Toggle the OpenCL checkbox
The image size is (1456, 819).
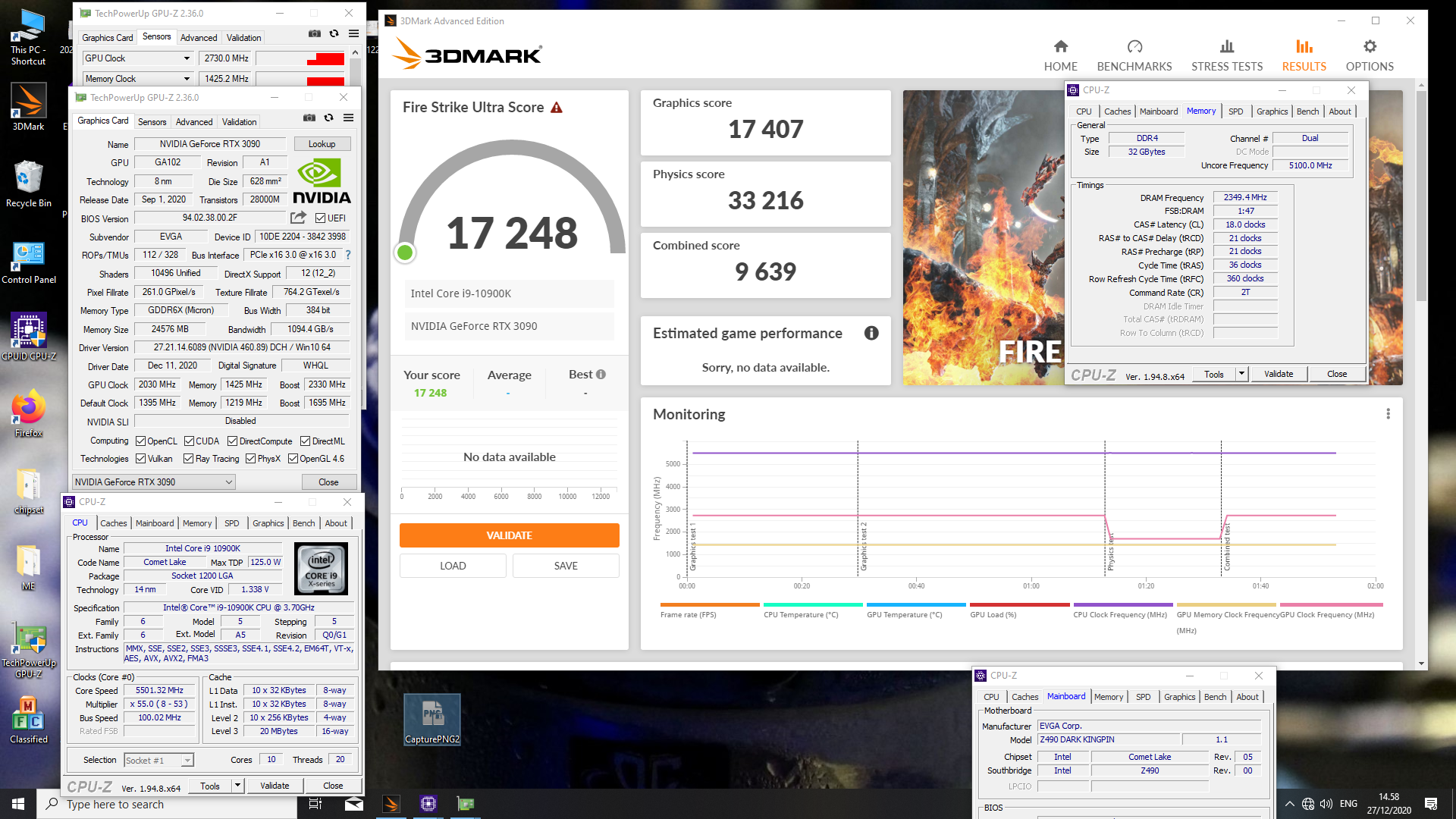(x=140, y=441)
